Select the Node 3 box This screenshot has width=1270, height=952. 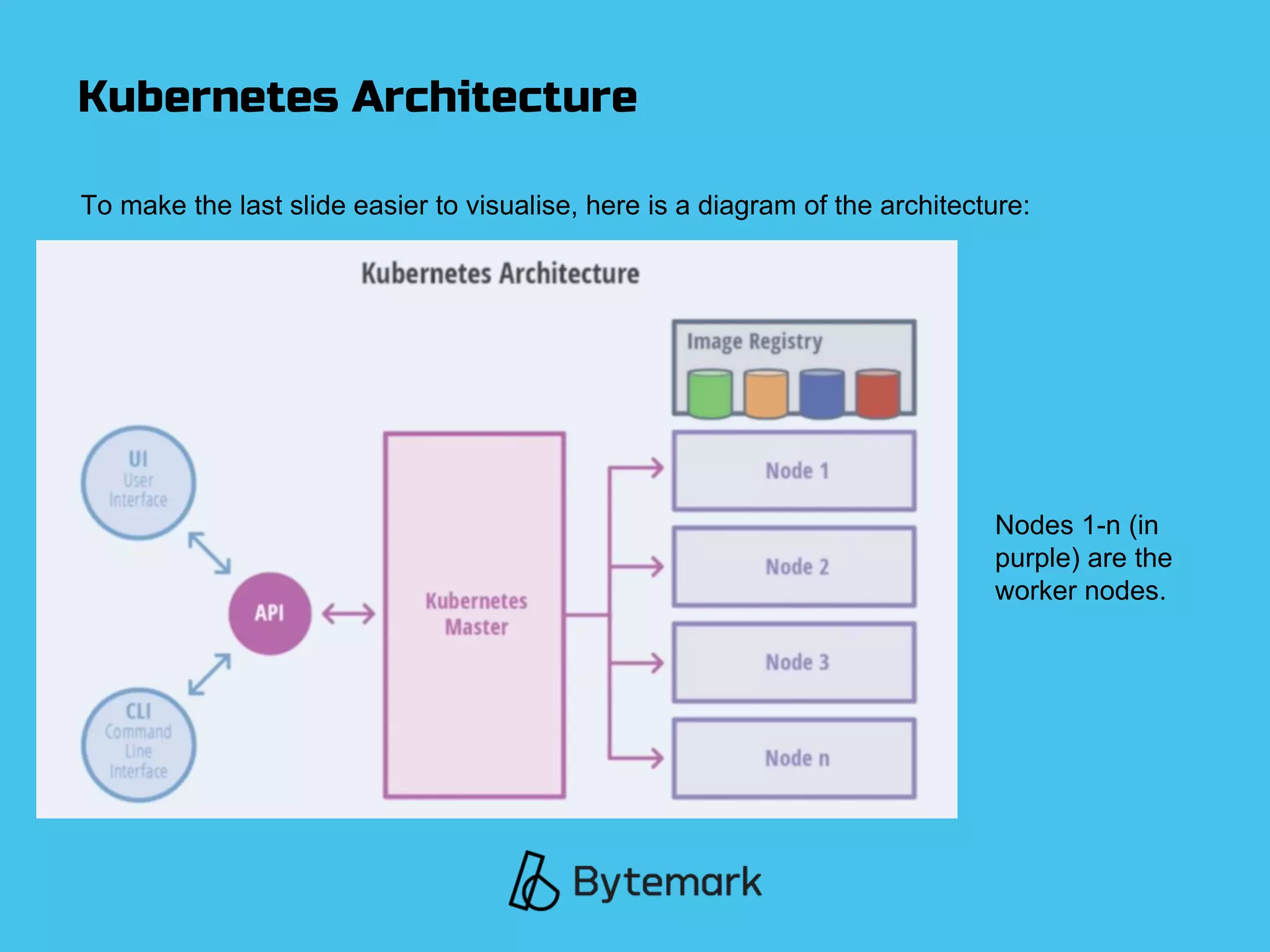point(794,662)
